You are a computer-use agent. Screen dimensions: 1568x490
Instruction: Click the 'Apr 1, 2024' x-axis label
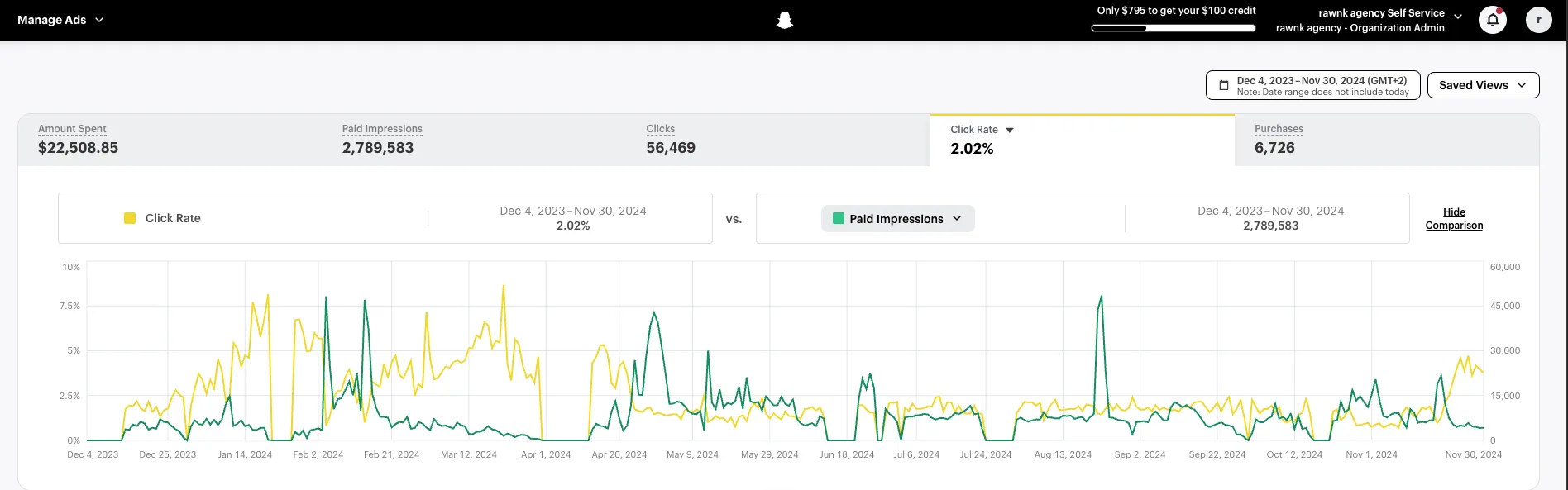546,454
